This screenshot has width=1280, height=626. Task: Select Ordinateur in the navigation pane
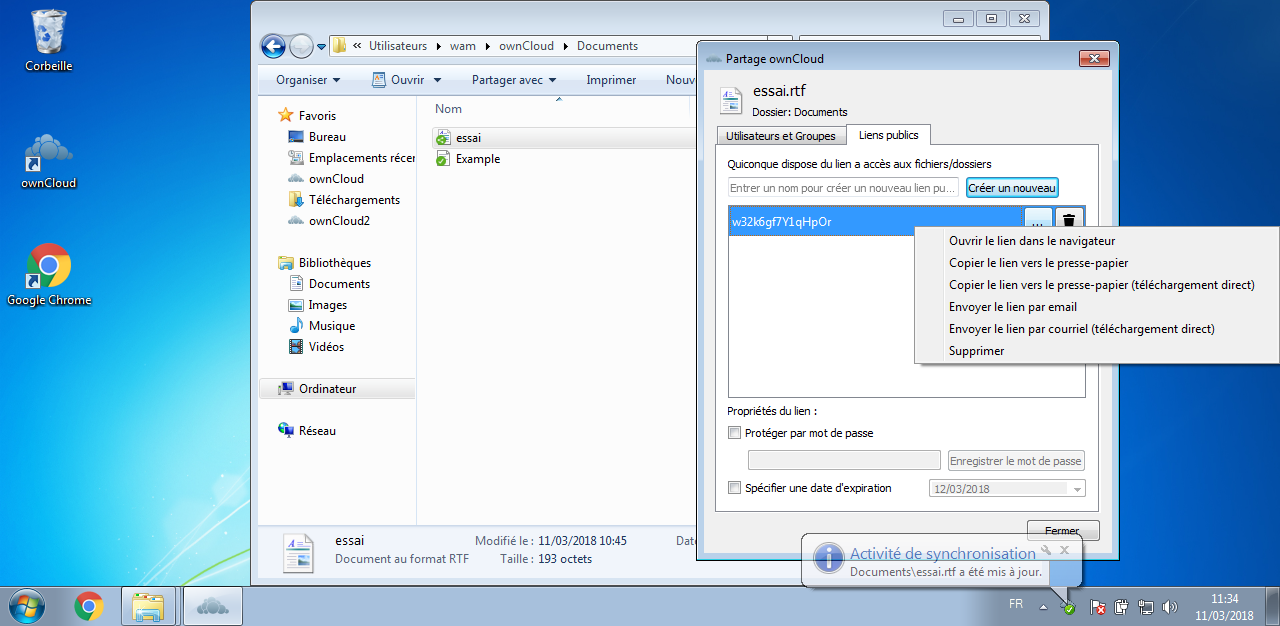coord(327,389)
